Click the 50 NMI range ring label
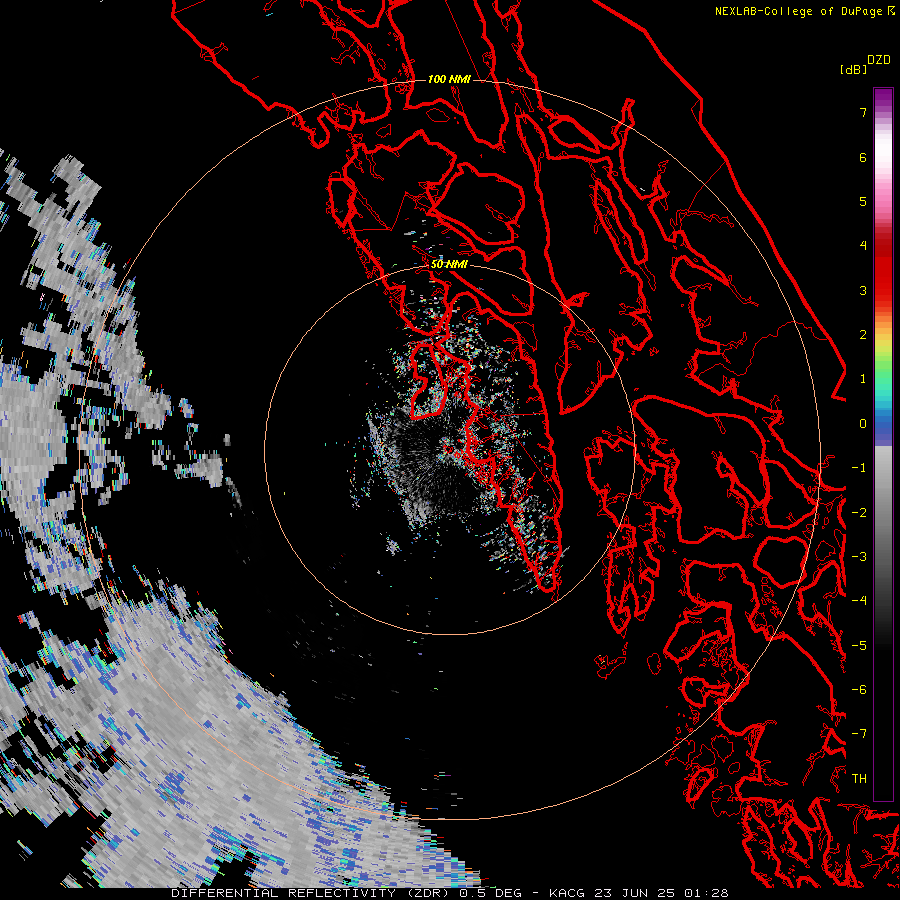 tap(449, 264)
